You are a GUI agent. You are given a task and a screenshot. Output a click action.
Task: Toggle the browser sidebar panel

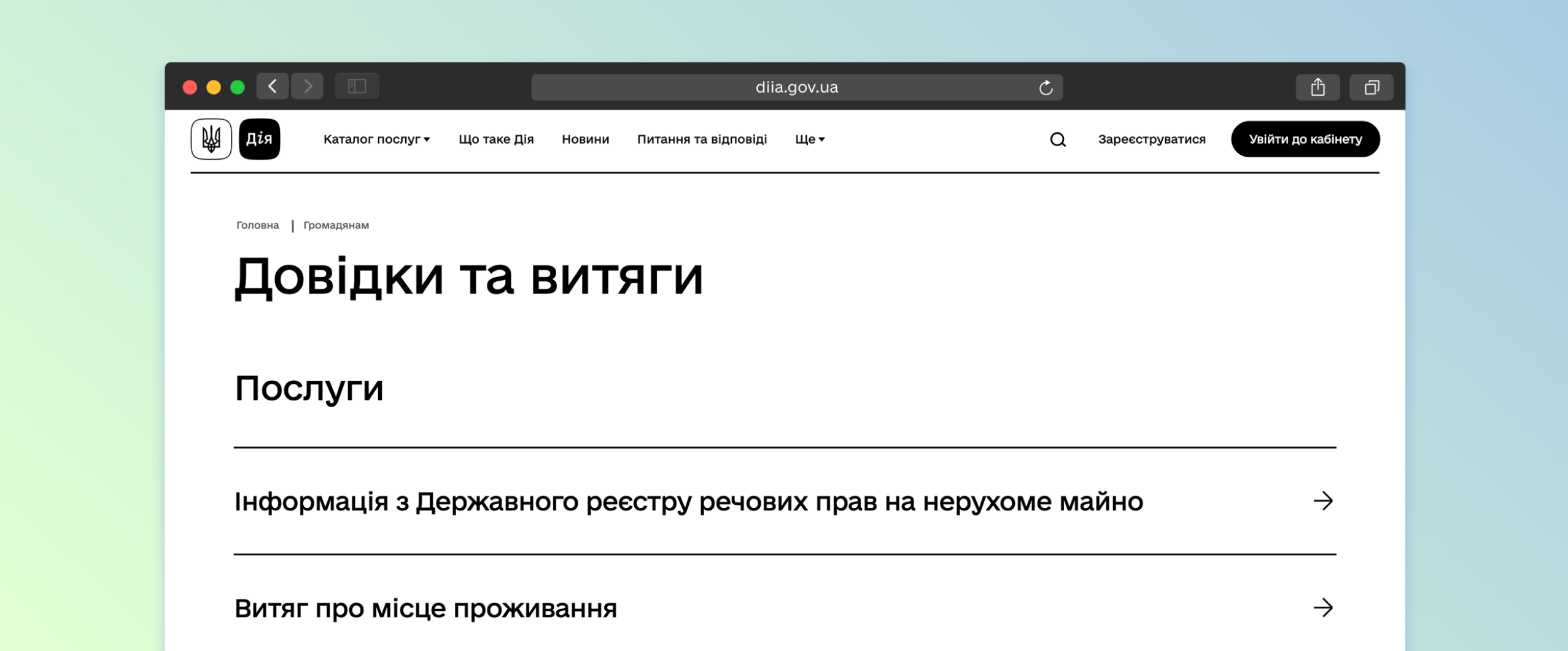(x=357, y=87)
